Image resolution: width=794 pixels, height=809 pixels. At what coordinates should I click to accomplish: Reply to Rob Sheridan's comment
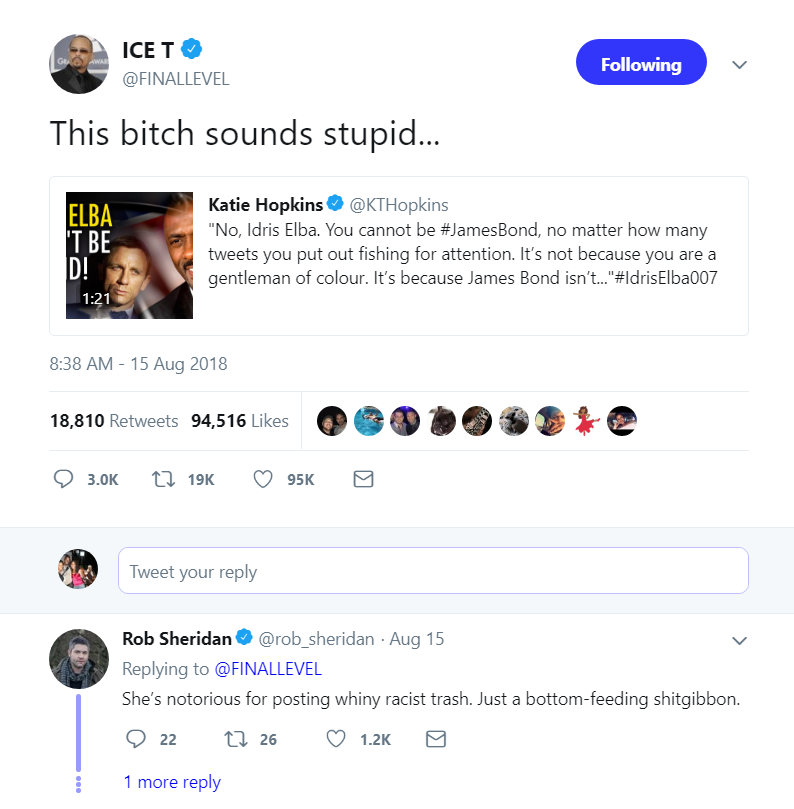pyautogui.click(x=136, y=739)
